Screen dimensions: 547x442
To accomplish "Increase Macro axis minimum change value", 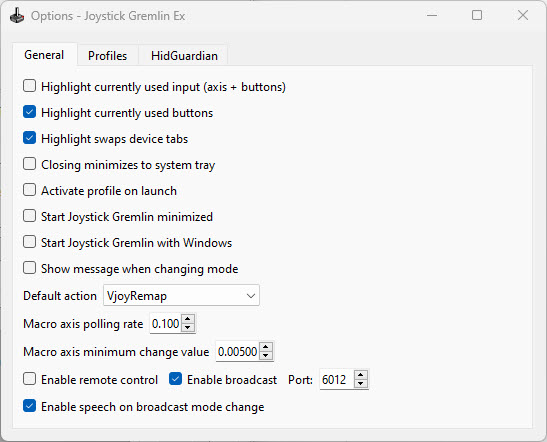I will [x=266, y=347].
